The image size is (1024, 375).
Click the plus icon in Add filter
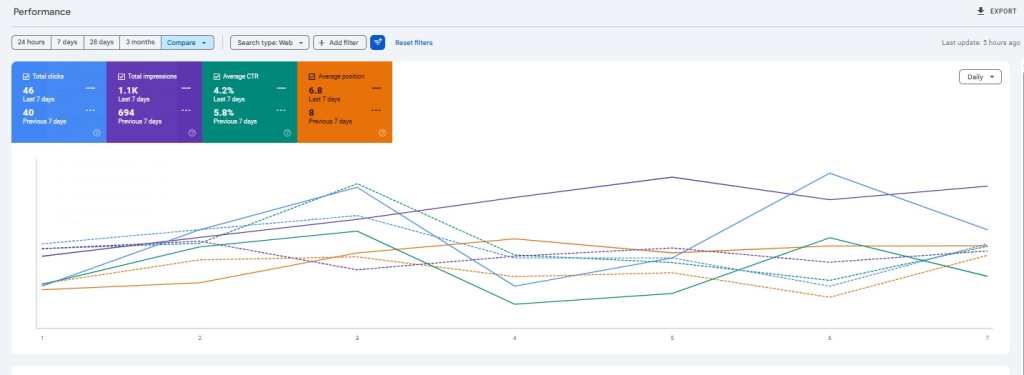coord(321,42)
